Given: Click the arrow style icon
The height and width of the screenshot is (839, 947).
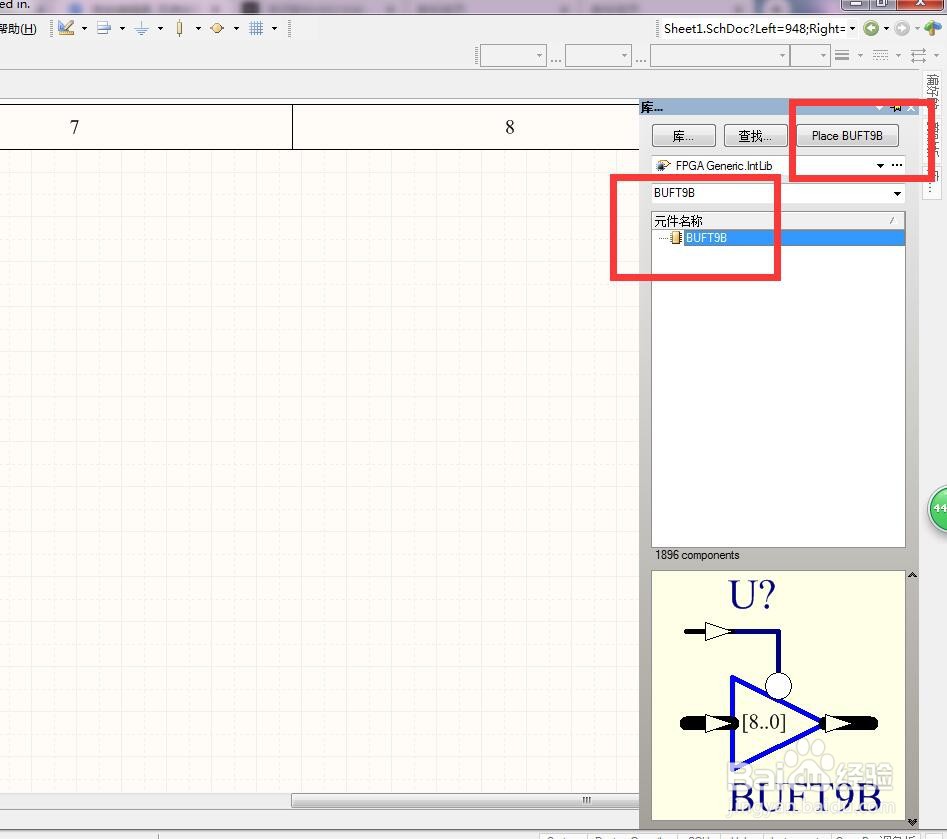Looking at the screenshot, I should pos(918,56).
